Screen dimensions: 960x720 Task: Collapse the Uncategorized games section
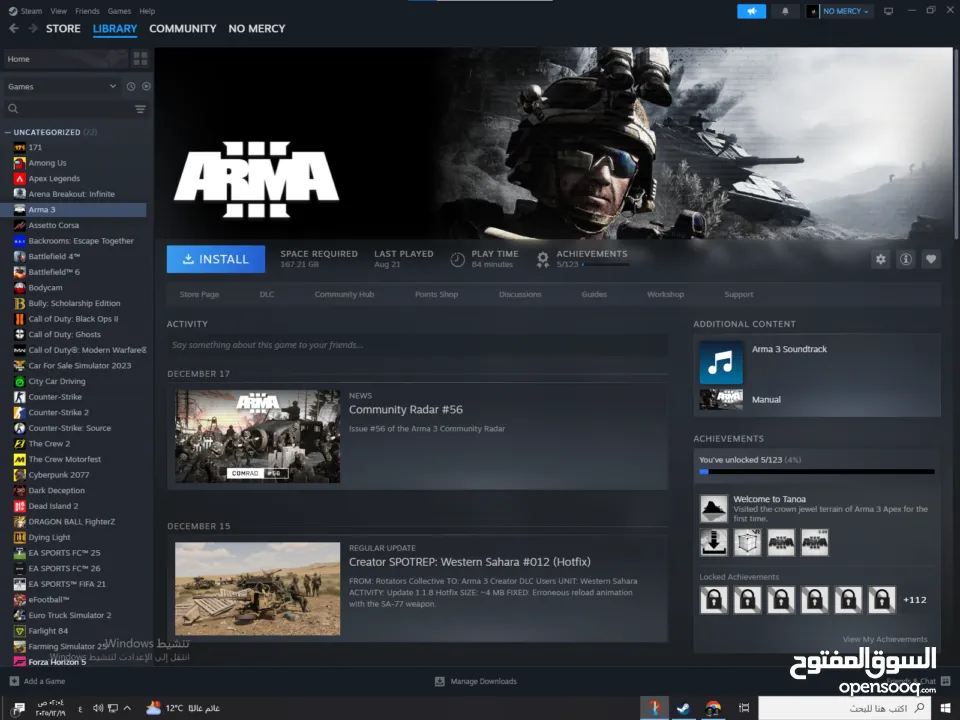tap(9, 132)
